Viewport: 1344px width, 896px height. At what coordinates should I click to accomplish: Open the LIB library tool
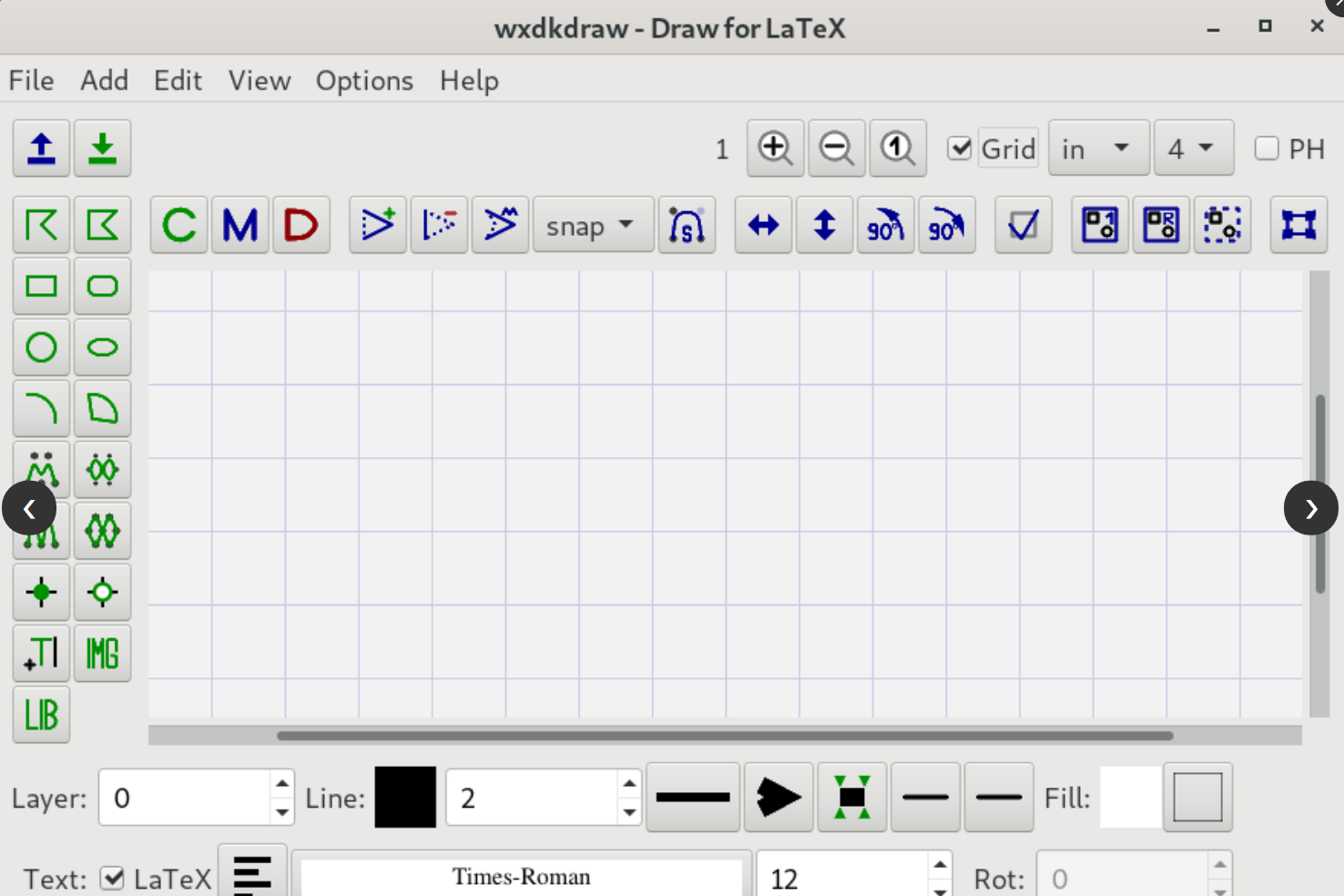pos(41,715)
